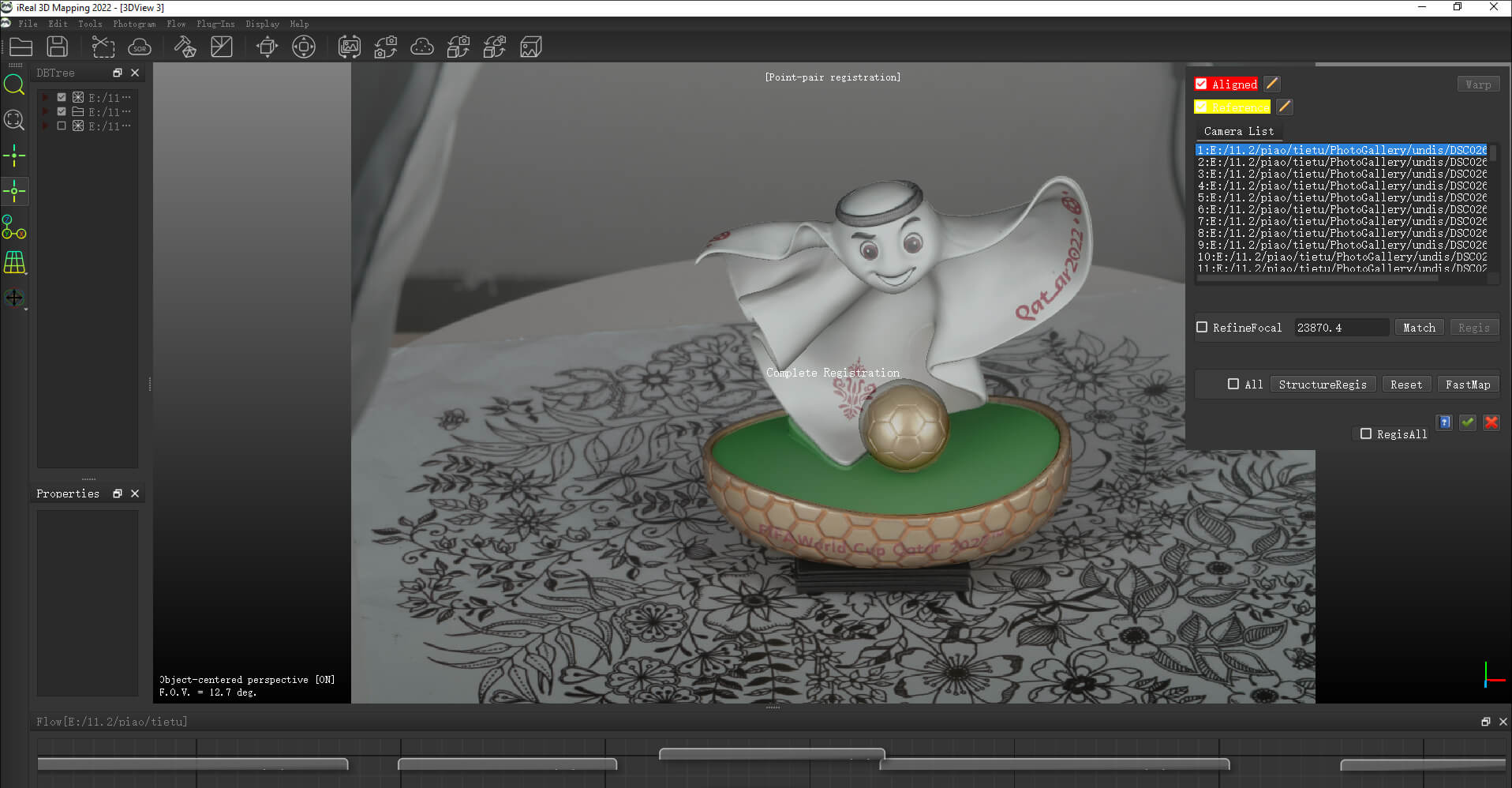Click the diagonal-split panel toolbar icon
Image resolution: width=1512 pixels, height=788 pixels.
(x=222, y=47)
